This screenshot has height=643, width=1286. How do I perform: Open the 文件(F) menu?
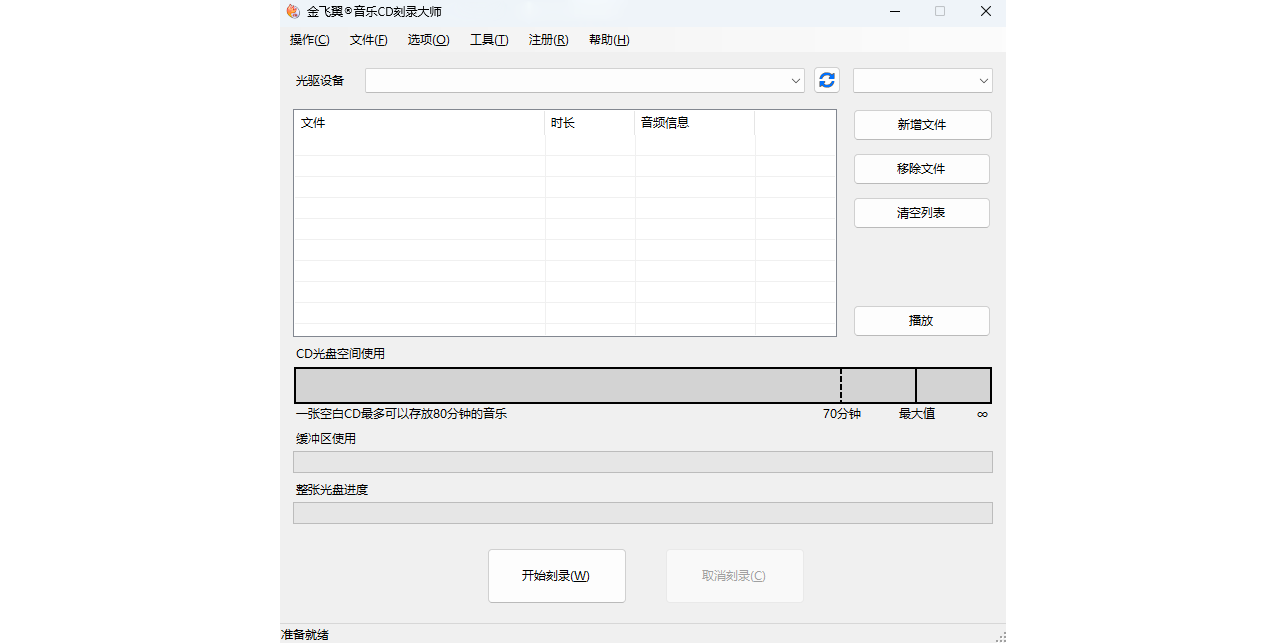click(x=368, y=40)
